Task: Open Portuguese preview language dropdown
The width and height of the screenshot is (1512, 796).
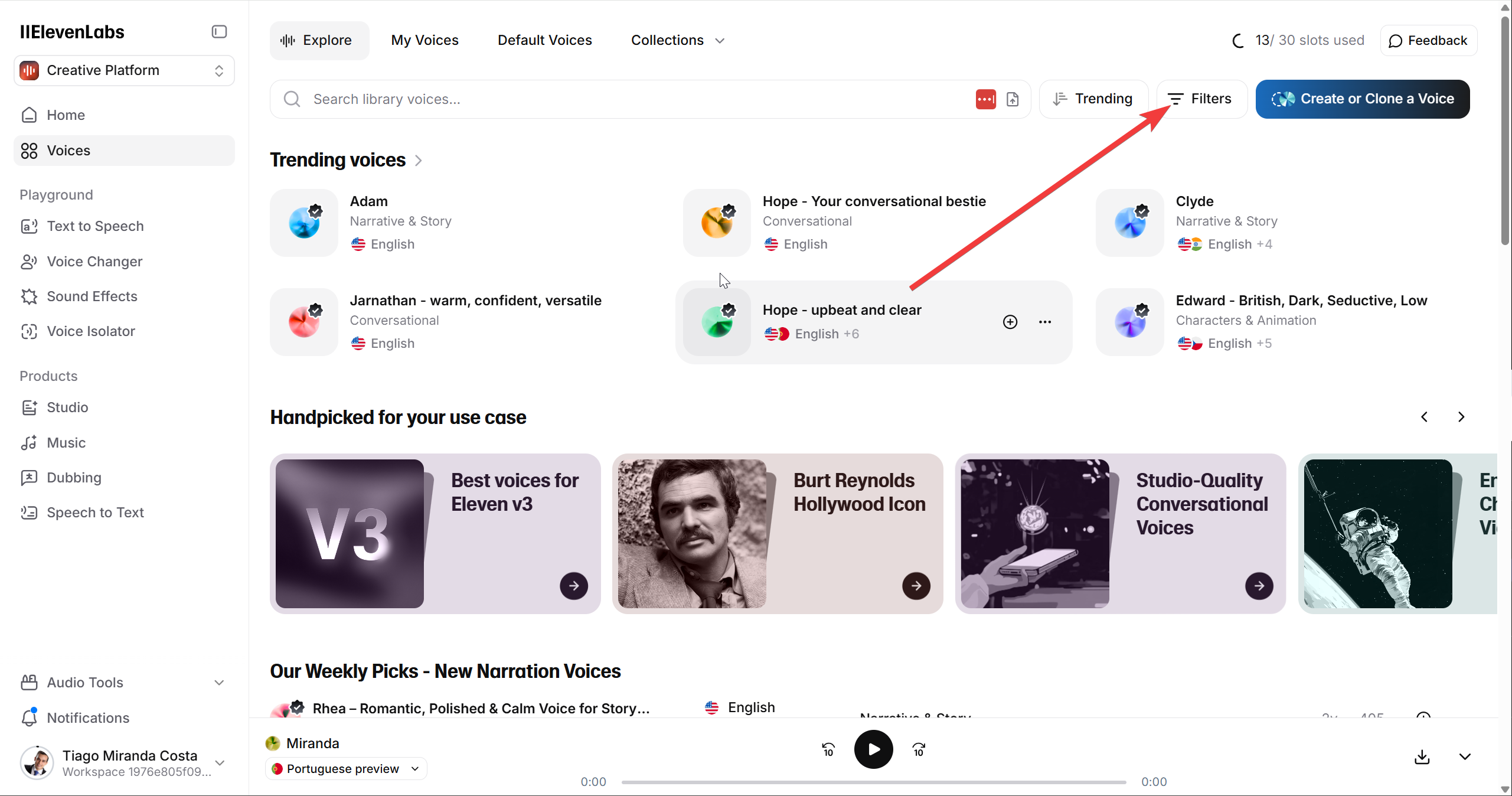Action: pyautogui.click(x=346, y=769)
